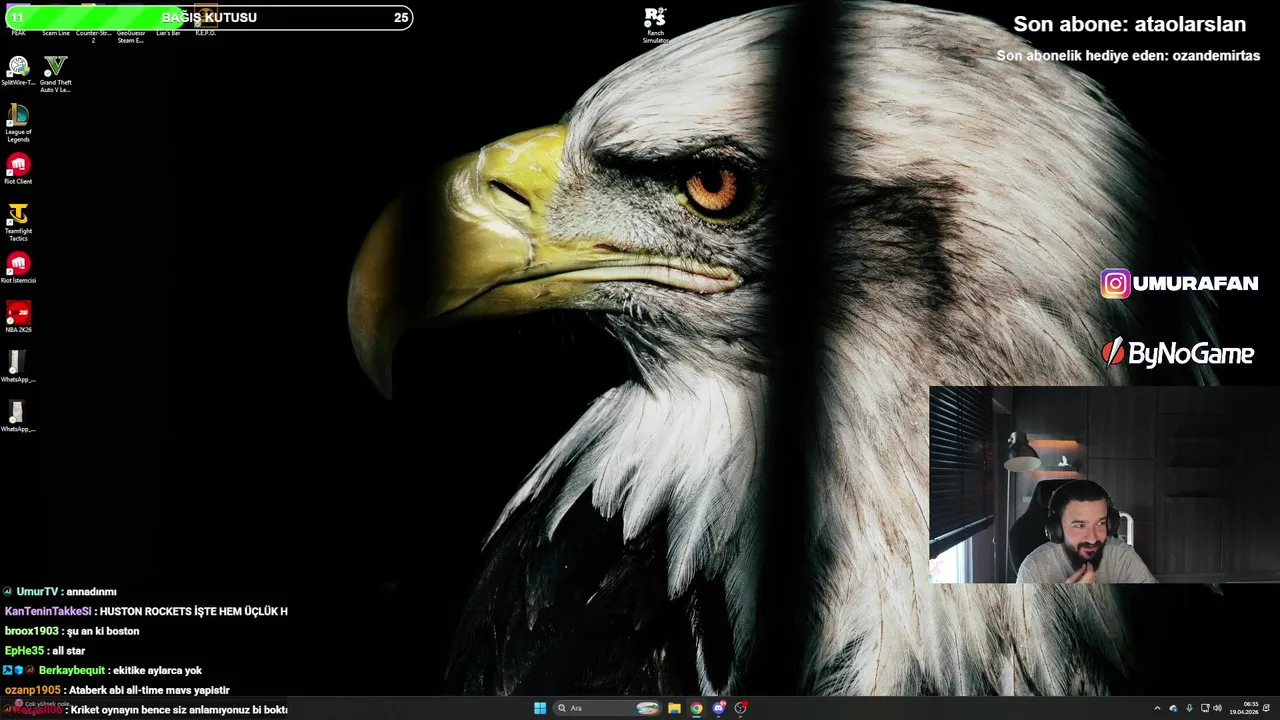Click the search highlight image in taskbar search
Image resolution: width=1280 pixels, height=720 pixels.
[x=648, y=708]
